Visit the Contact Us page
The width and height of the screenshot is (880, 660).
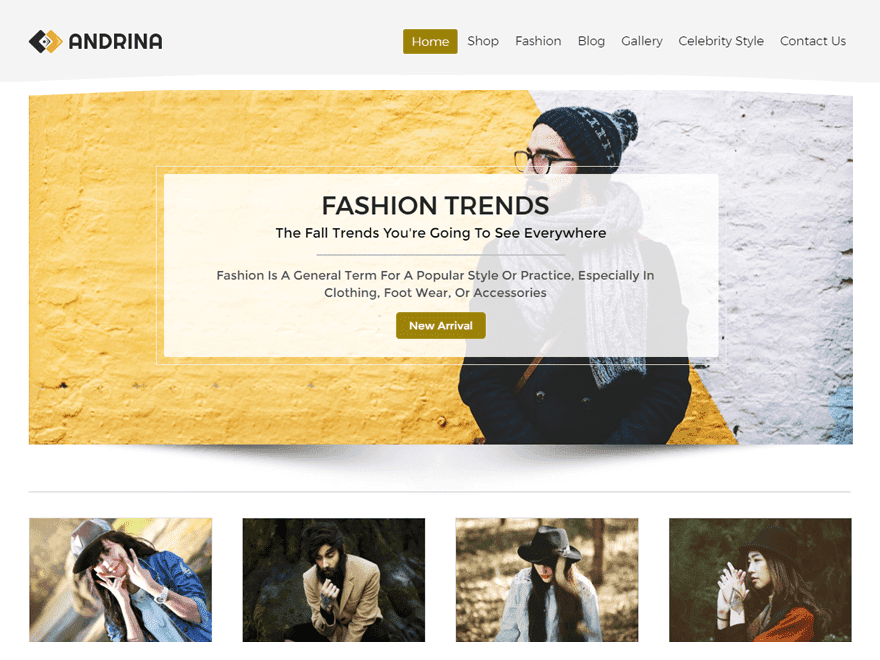pyautogui.click(x=813, y=41)
